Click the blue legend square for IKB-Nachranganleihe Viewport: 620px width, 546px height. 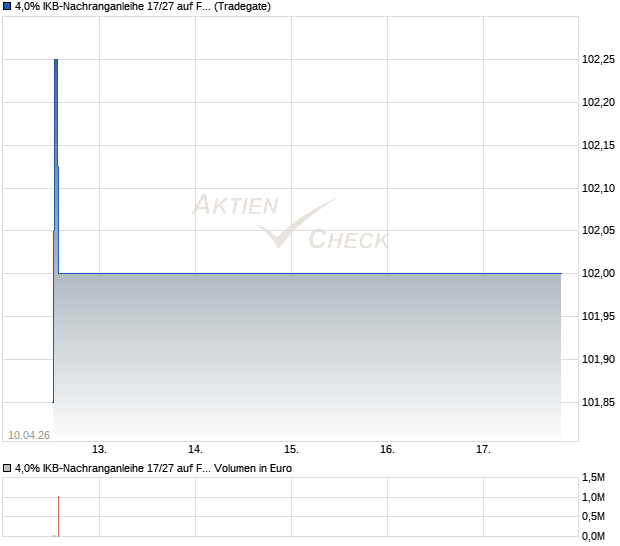pos(7,6)
